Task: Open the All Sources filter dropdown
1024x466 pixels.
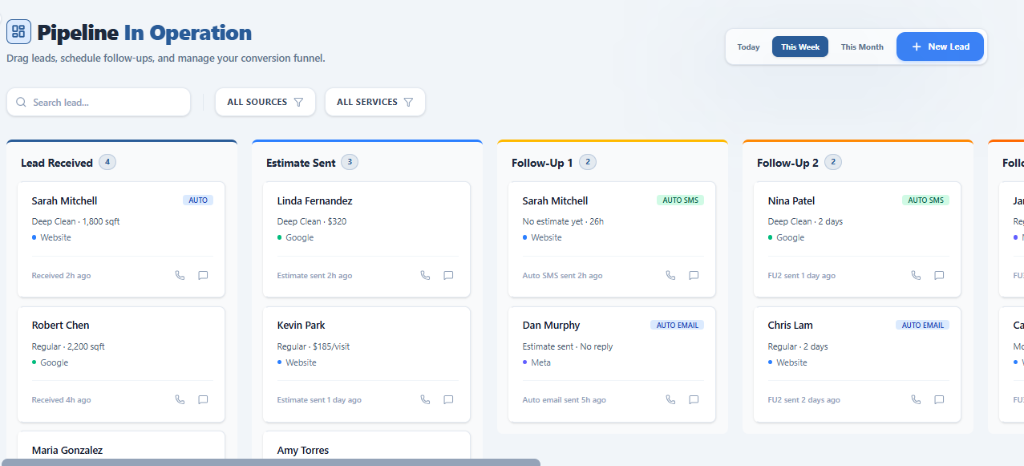Action: click(x=265, y=102)
